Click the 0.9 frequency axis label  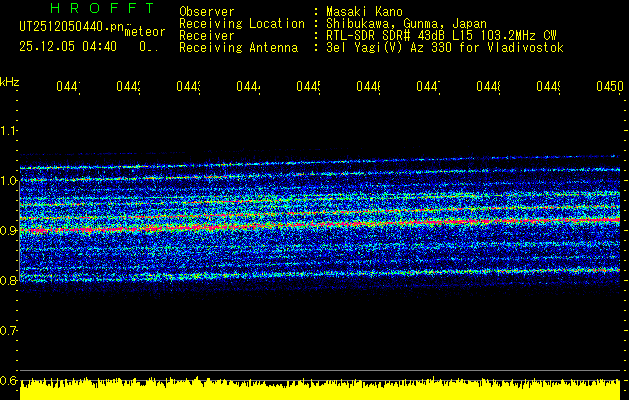point(9,231)
